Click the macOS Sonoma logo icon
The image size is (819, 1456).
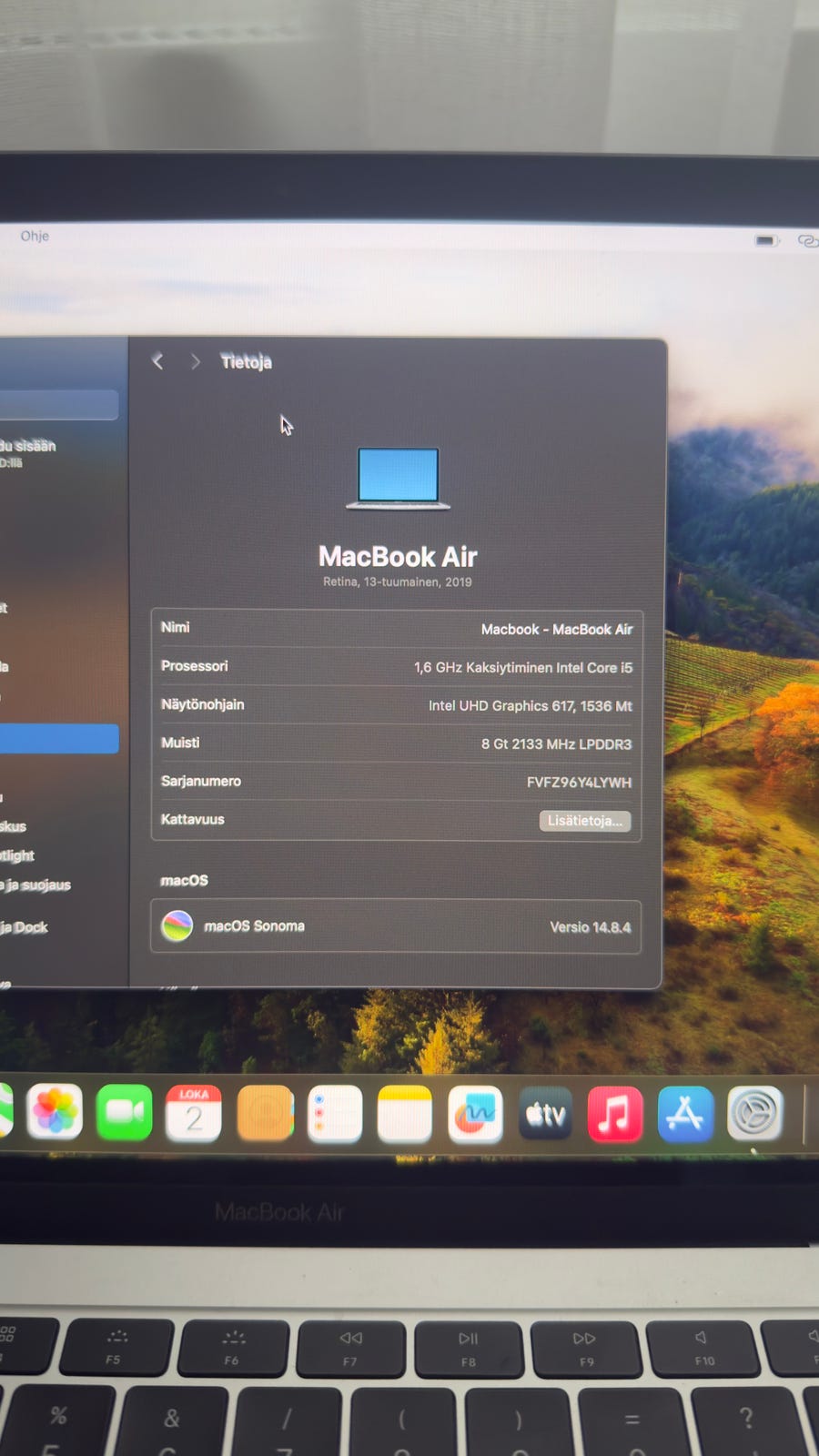coord(177,926)
